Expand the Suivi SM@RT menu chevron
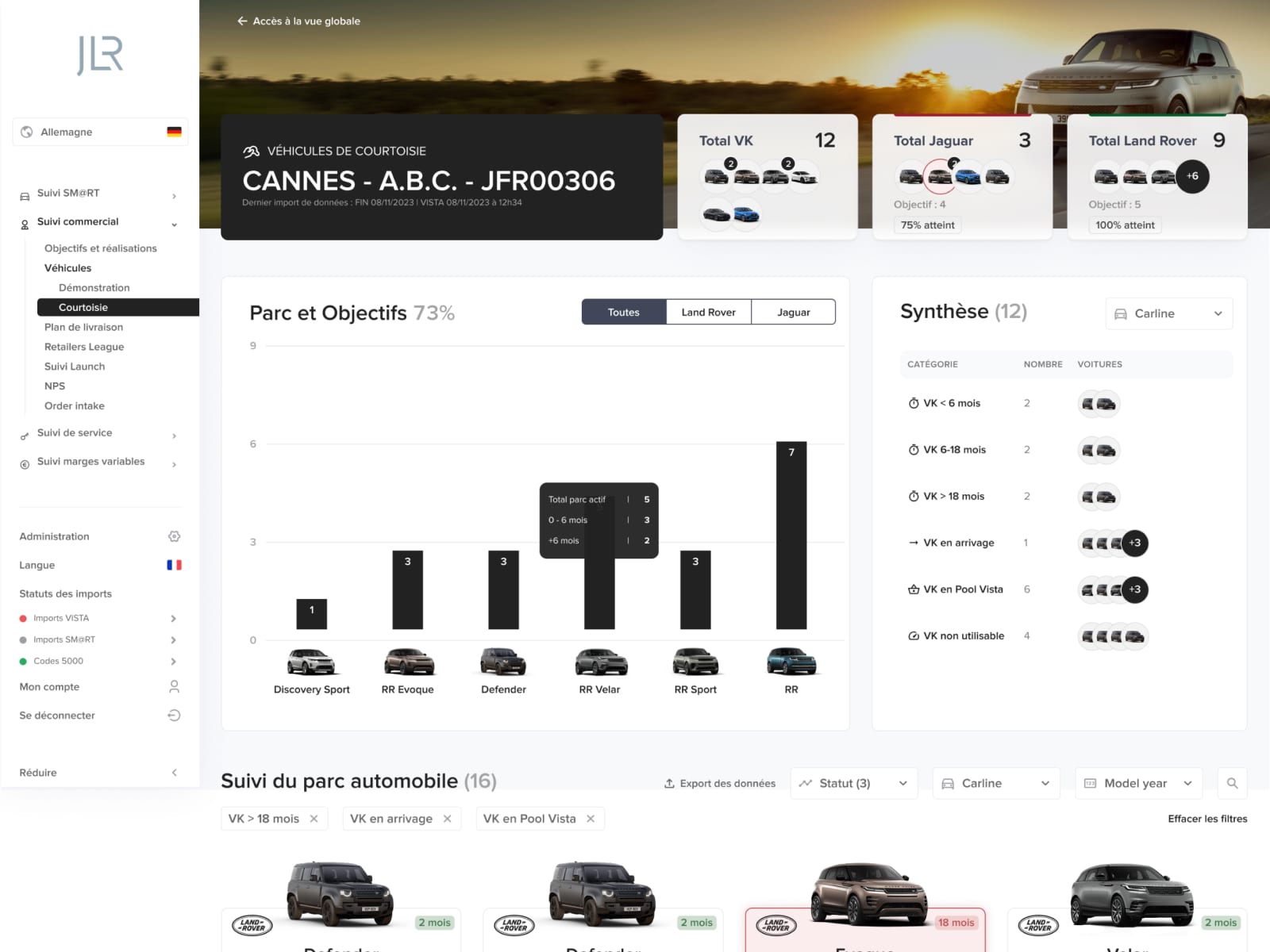This screenshot has width=1270, height=952. pyautogui.click(x=175, y=196)
